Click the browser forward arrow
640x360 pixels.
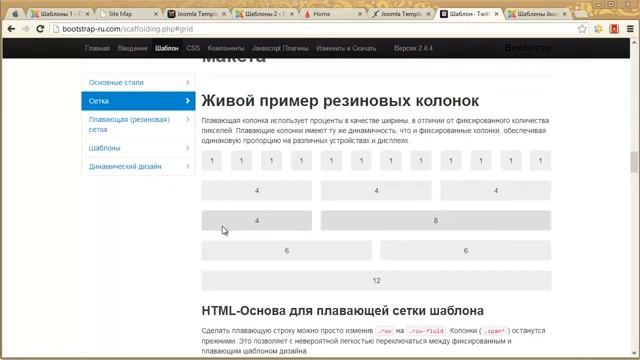coord(26,29)
